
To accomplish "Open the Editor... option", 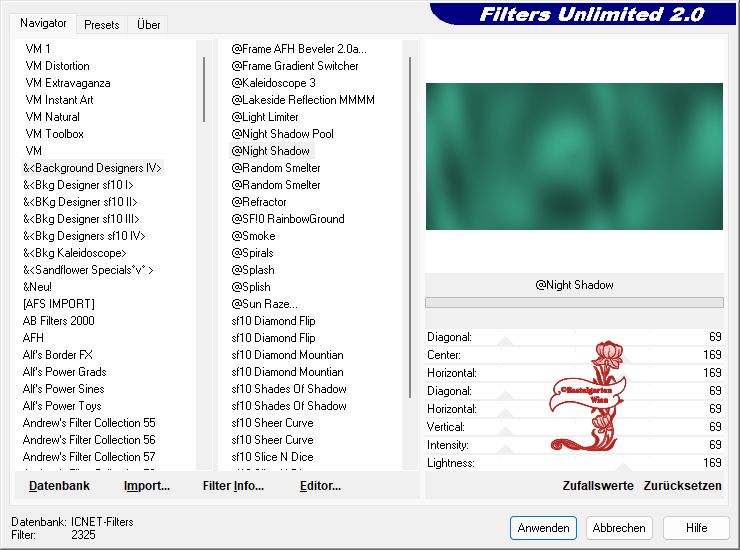I will [320, 486].
